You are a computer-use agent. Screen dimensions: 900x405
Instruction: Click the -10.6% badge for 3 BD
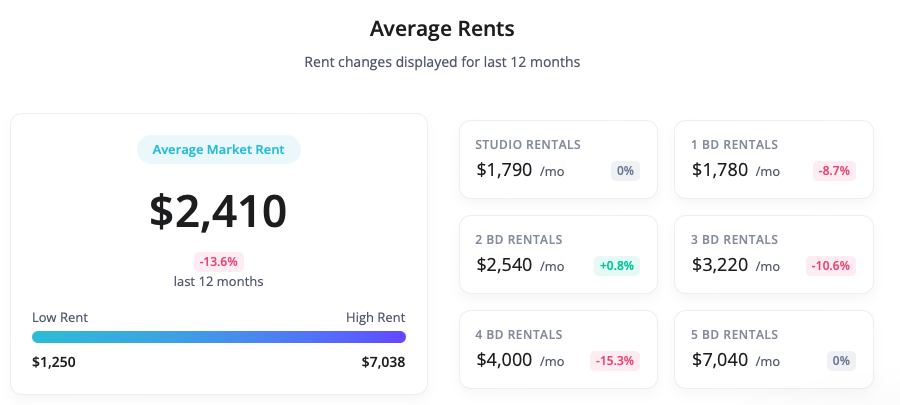pos(830,266)
